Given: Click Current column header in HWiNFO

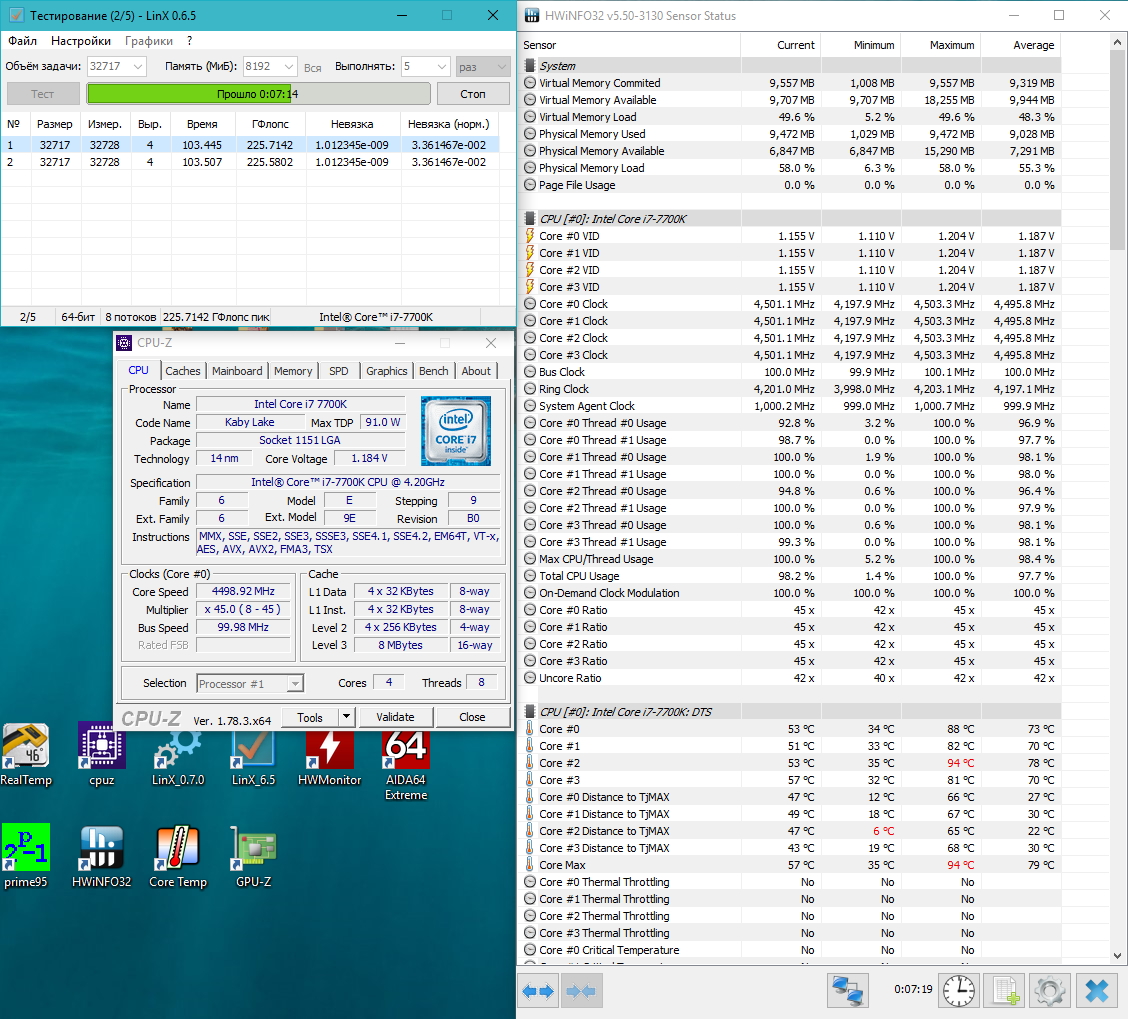Looking at the screenshot, I should [x=781, y=45].
